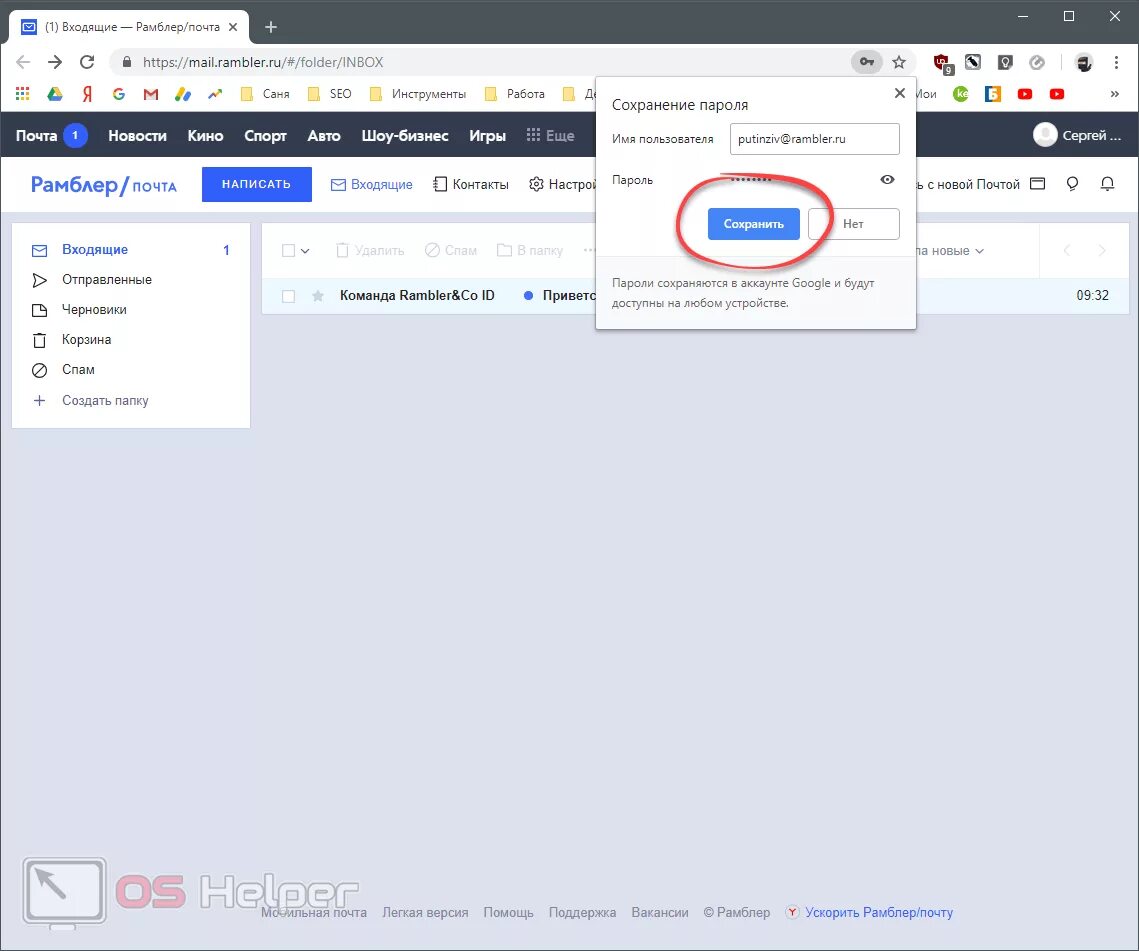The height and width of the screenshot is (951, 1139).
Task: Open the analytics chart bookmark icon
Action: coord(215,94)
